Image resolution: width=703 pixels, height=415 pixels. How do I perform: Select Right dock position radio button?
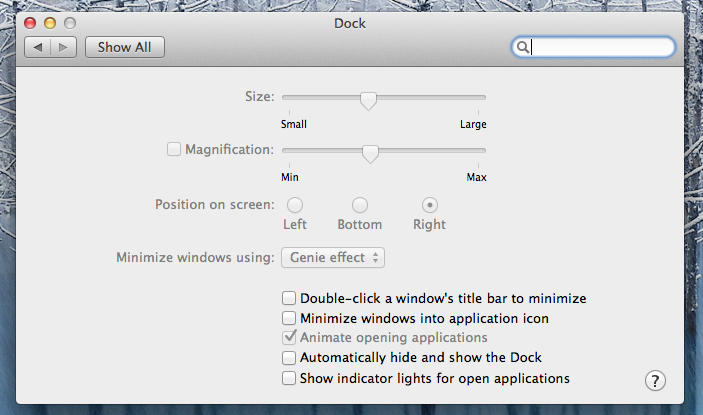click(430, 205)
